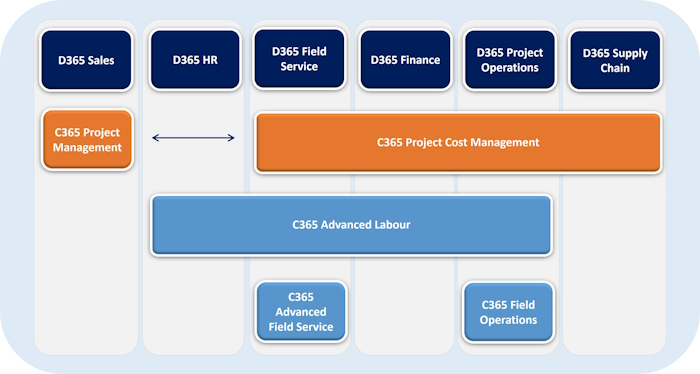This screenshot has width=700, height=374.
Task: Select the D365 HR block
Action: (195, 59)
